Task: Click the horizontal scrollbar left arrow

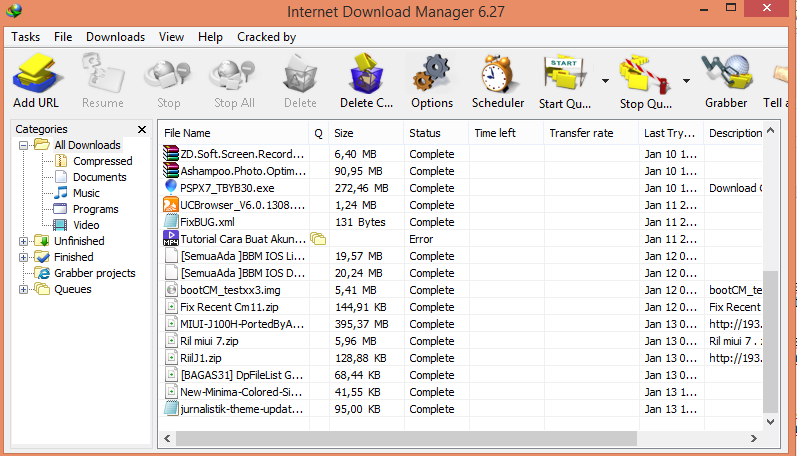Action: point(167,438)
